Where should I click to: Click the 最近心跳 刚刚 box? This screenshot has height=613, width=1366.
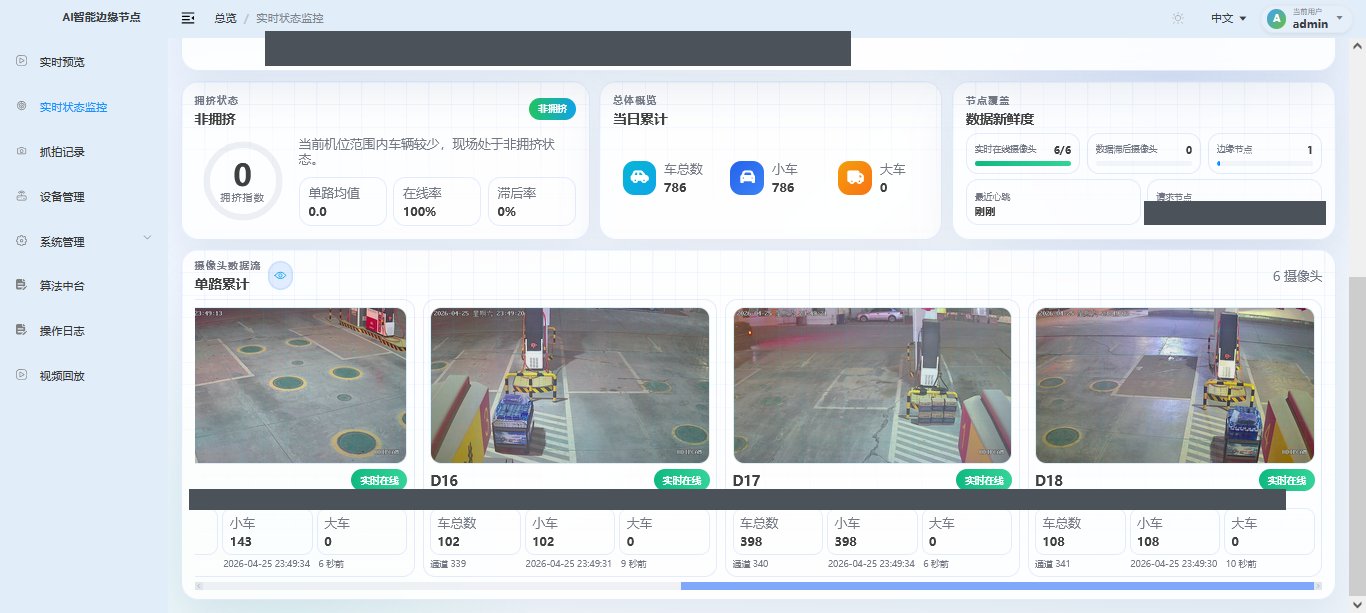tap(1053, 202)
